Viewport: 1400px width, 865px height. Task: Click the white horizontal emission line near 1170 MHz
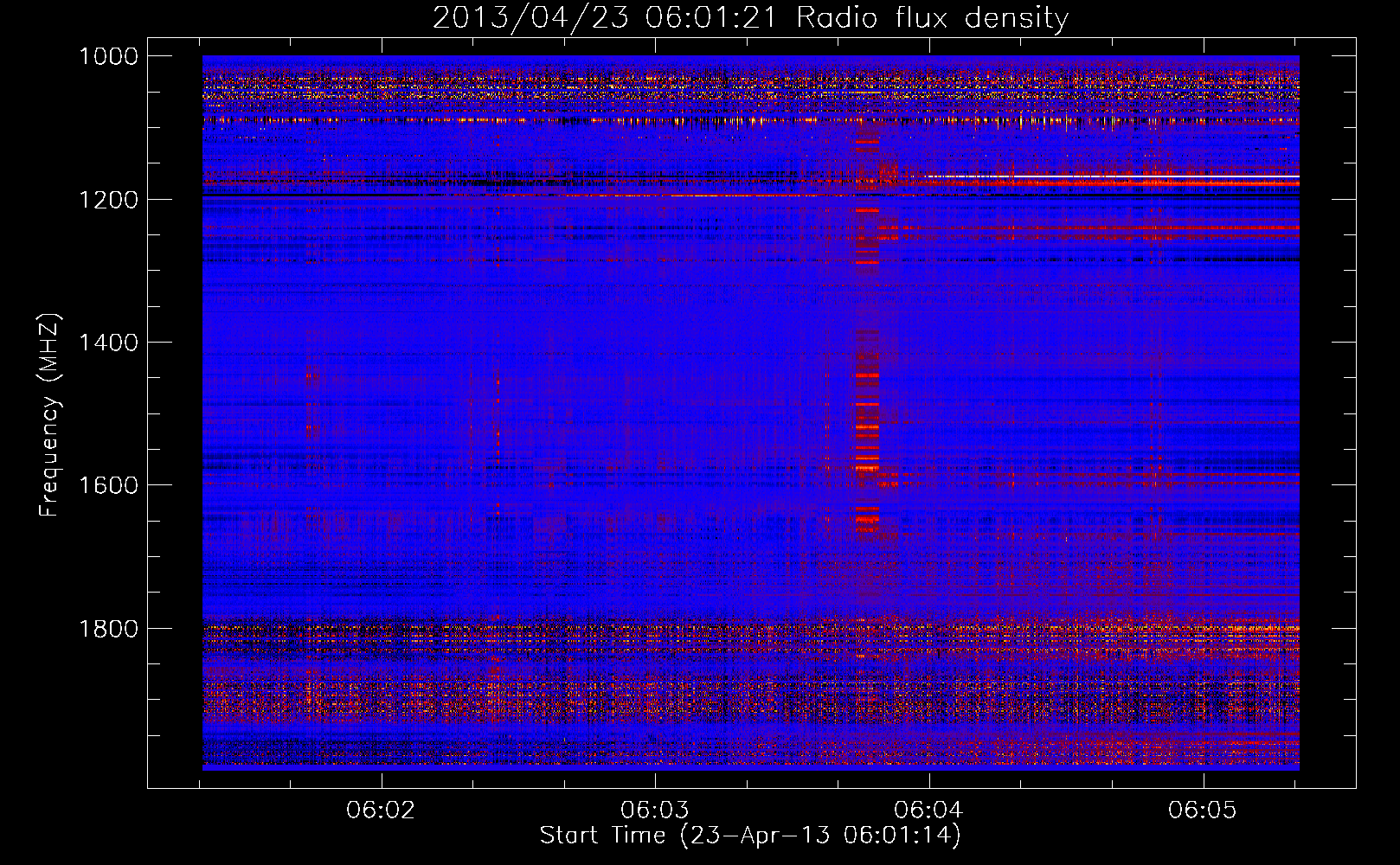(x=1112, y=176)
